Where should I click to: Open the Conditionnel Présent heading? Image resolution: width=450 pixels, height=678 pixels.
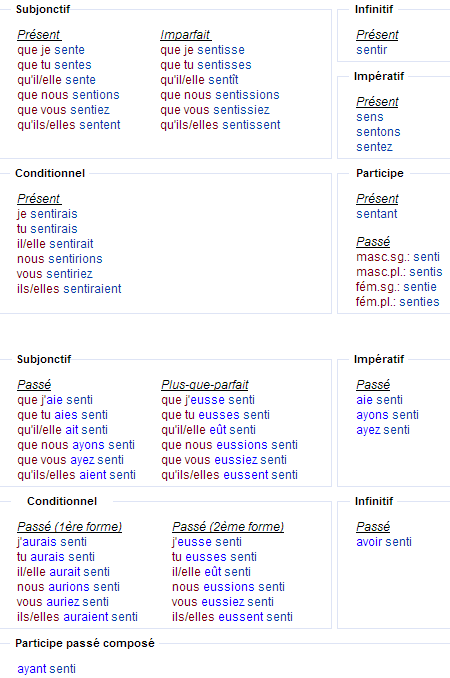tap(39, 199)
